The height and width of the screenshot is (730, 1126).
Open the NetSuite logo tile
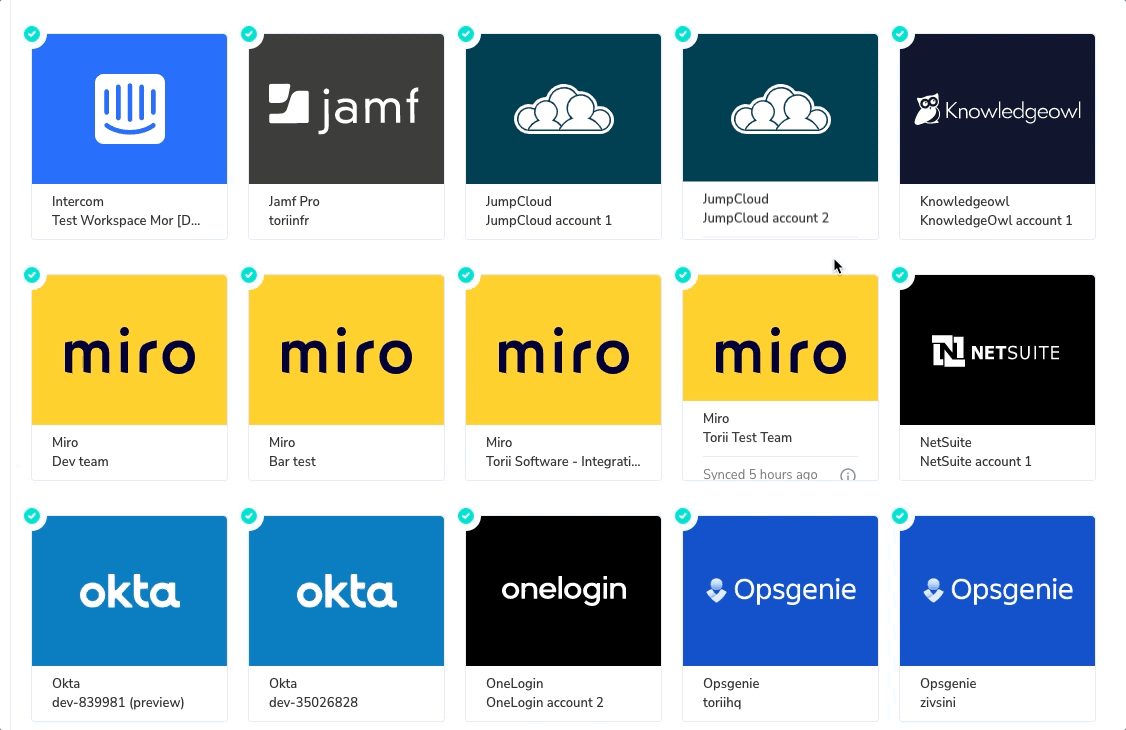[x=997, y=350]
